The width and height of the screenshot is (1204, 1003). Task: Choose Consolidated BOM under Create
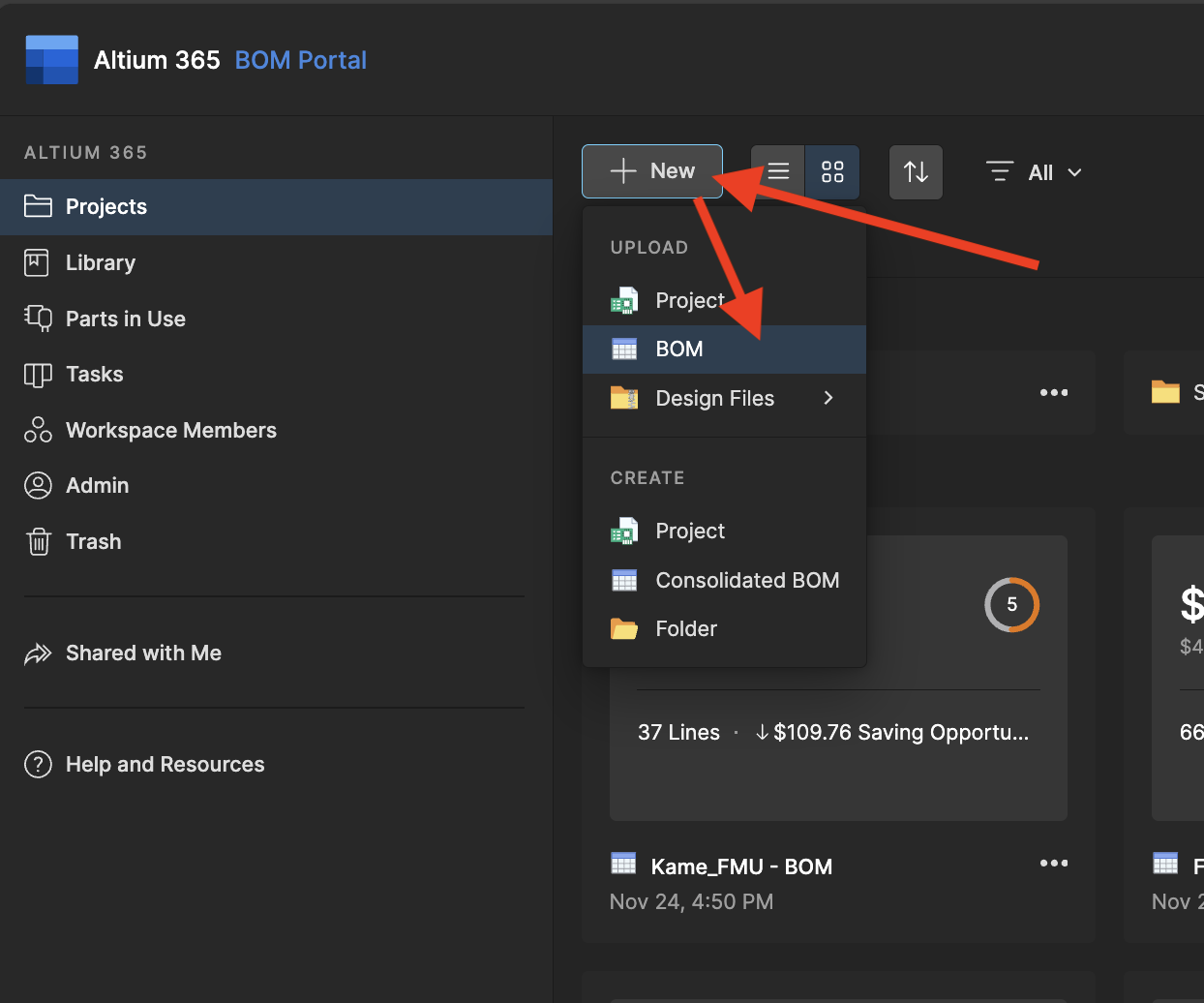pos(747,580)
